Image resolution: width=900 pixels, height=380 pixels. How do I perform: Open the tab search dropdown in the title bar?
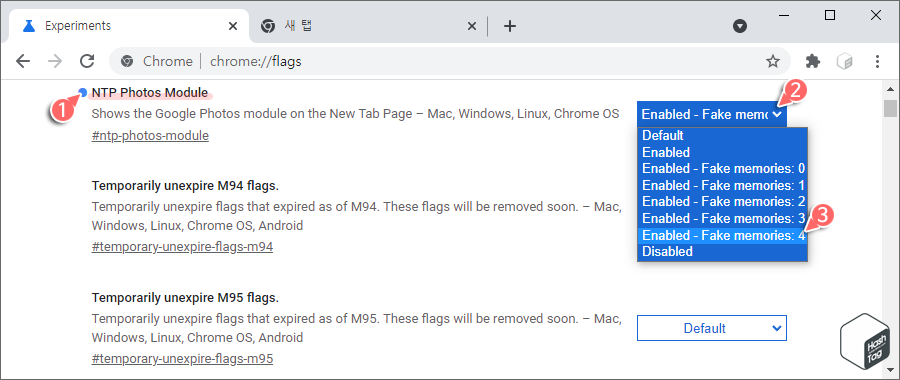pyautogui.click(x=740, y=26)
